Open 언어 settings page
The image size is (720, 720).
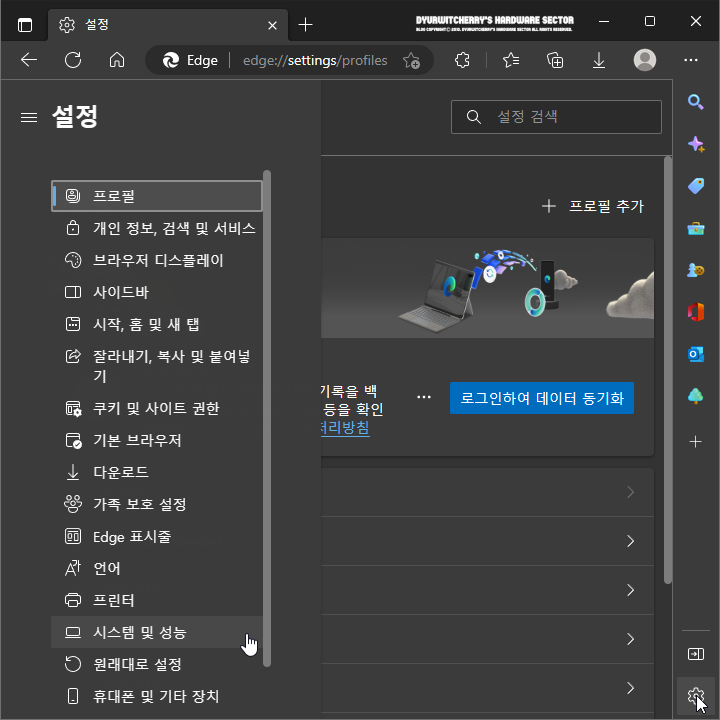click(x=157, y=568)
